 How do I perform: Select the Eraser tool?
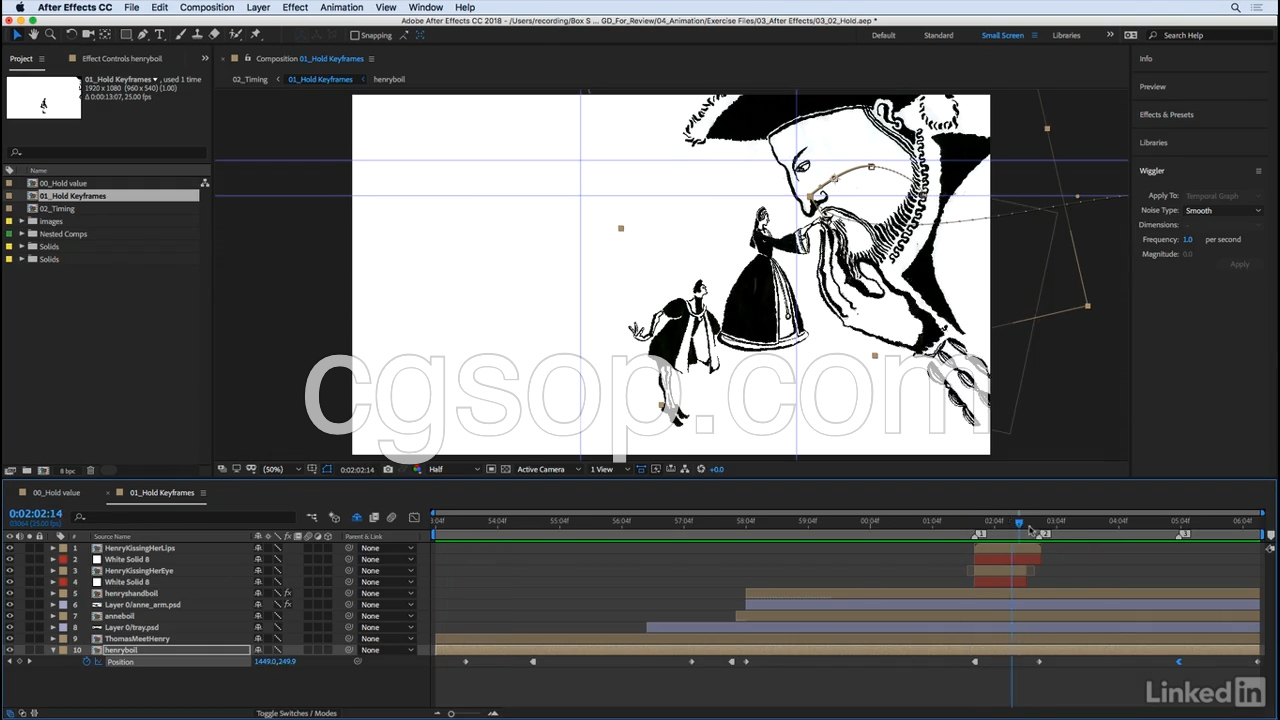coord(214,35)
